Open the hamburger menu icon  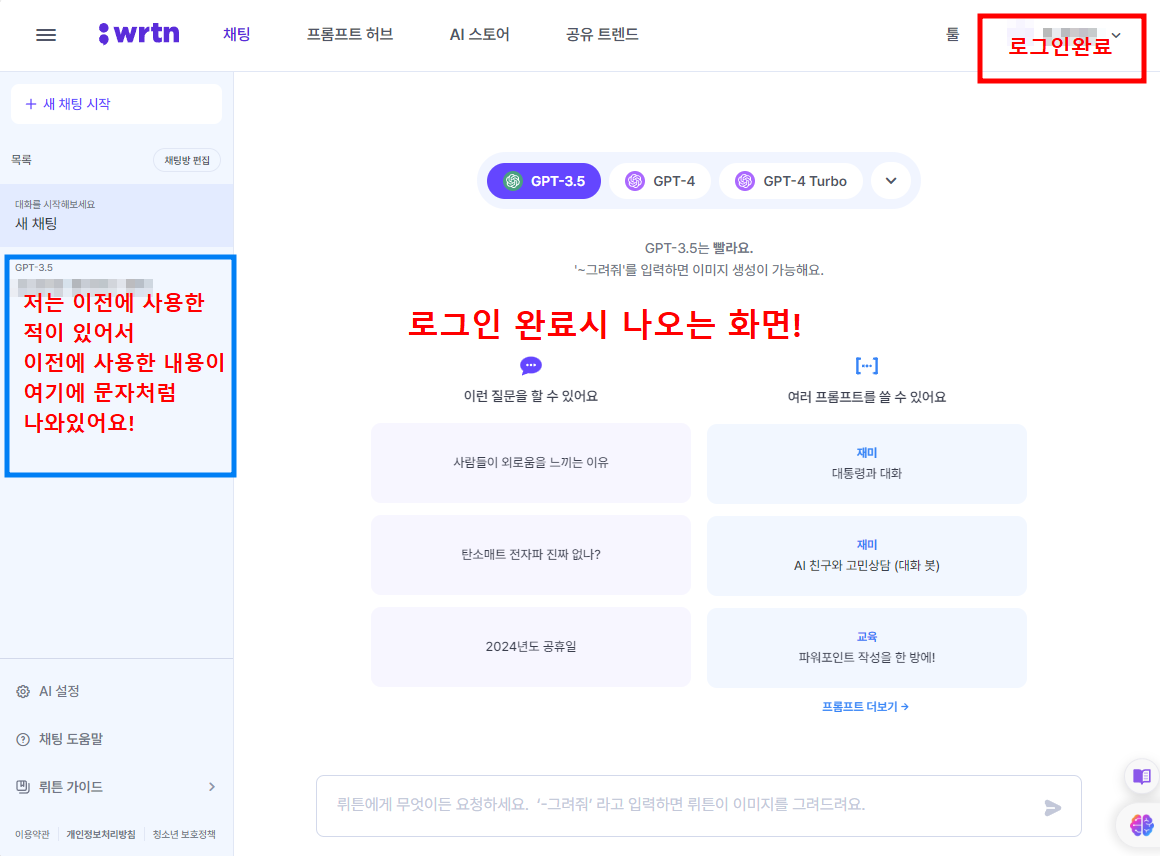click(46, 35)
